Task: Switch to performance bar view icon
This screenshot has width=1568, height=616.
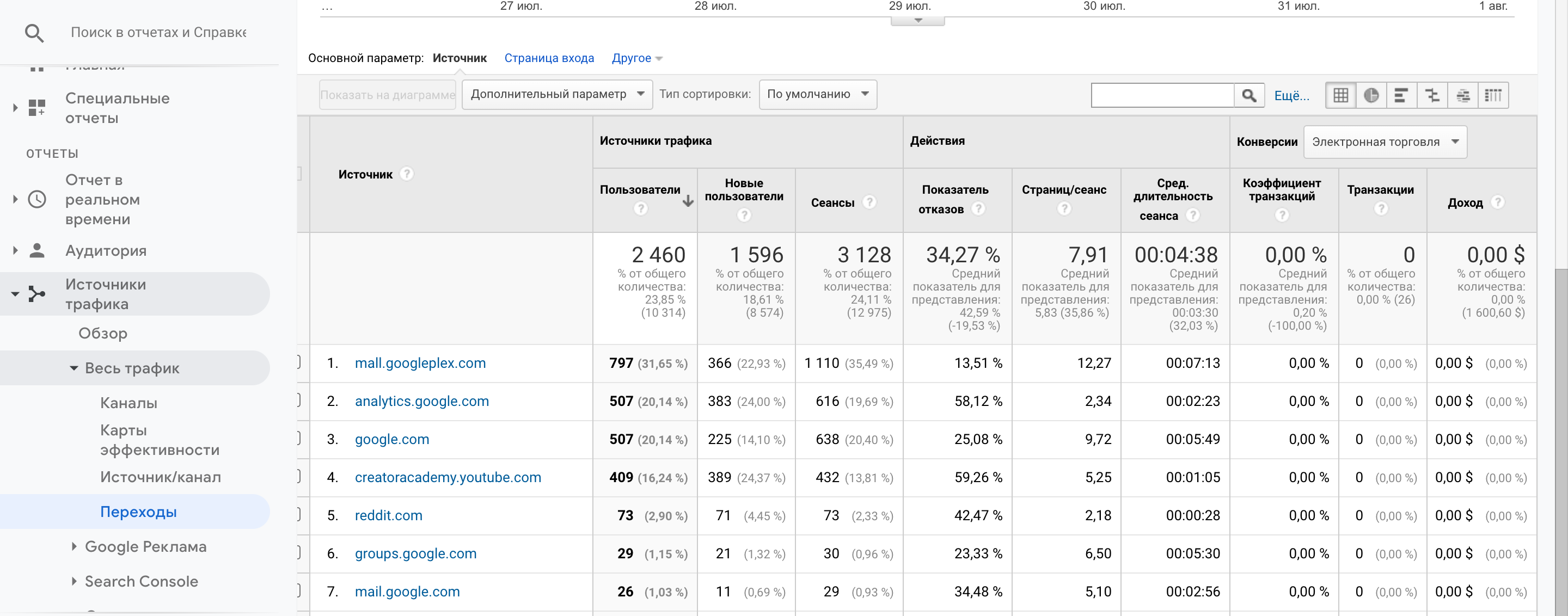Action: coord(1401,95)
